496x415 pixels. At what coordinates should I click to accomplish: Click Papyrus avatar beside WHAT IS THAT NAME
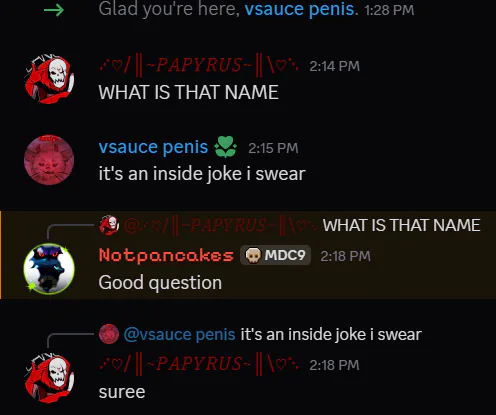click(49, 79)
